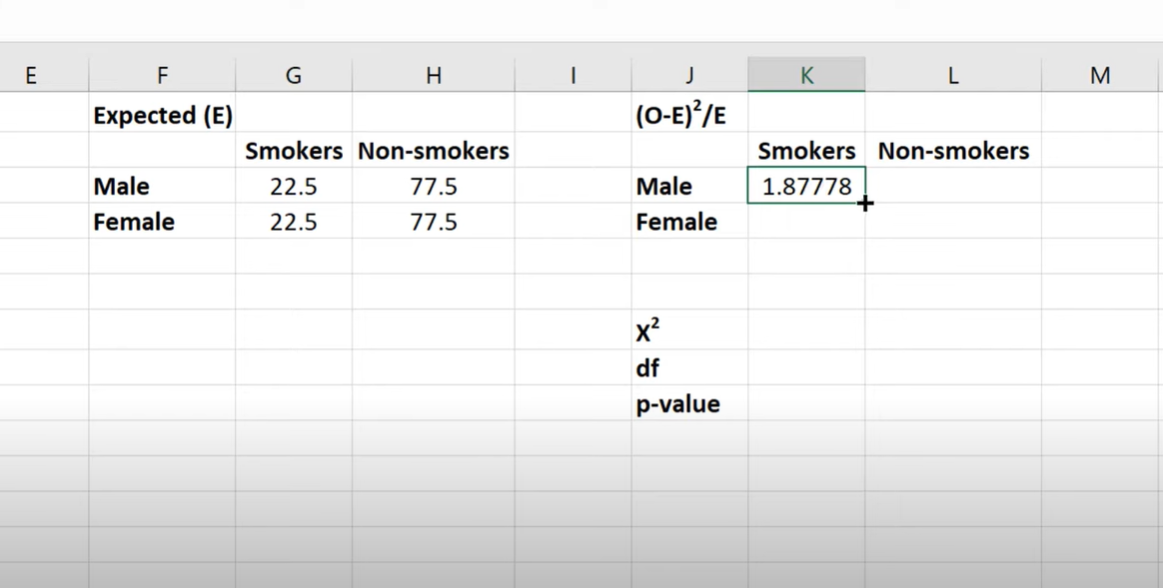Image resolution: width=1163 pixels, height=588 pixels.
Task: Click the X² label cell
Action: (x=689, y=332)
